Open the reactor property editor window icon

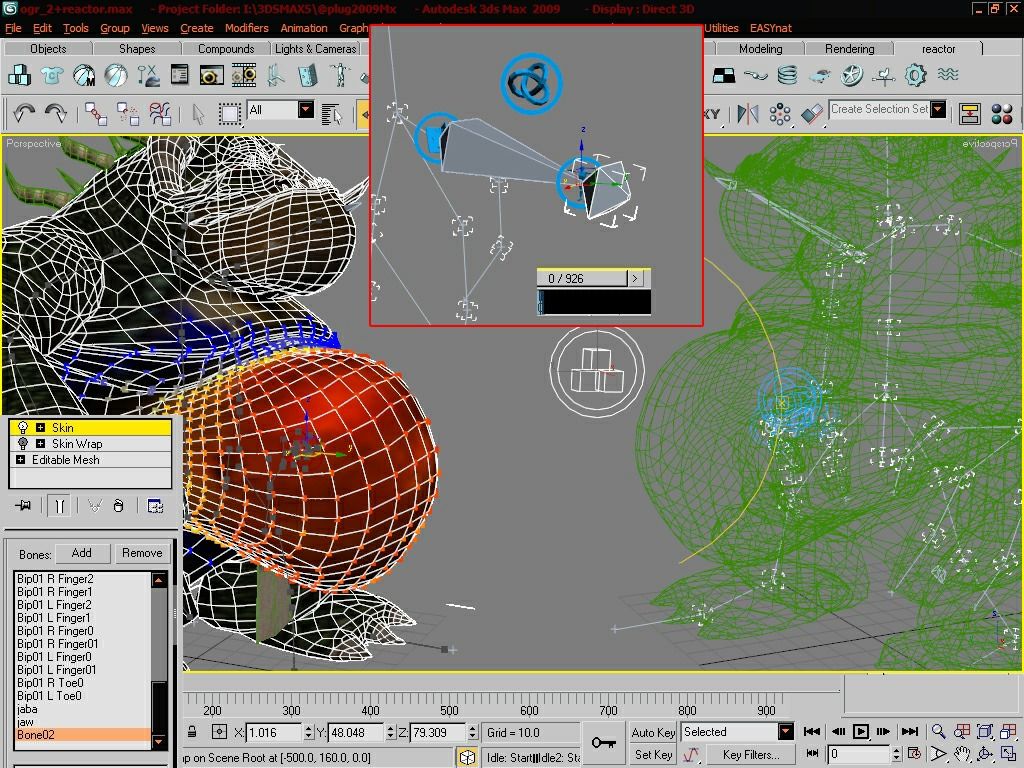click(x=180, y=76)
